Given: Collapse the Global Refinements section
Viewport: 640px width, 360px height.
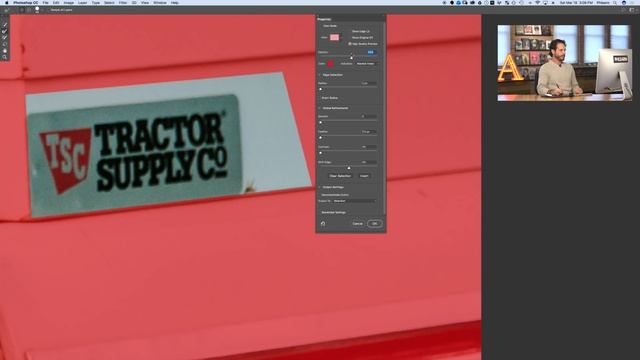Looking at the screenshot, I should pos(320,108).
